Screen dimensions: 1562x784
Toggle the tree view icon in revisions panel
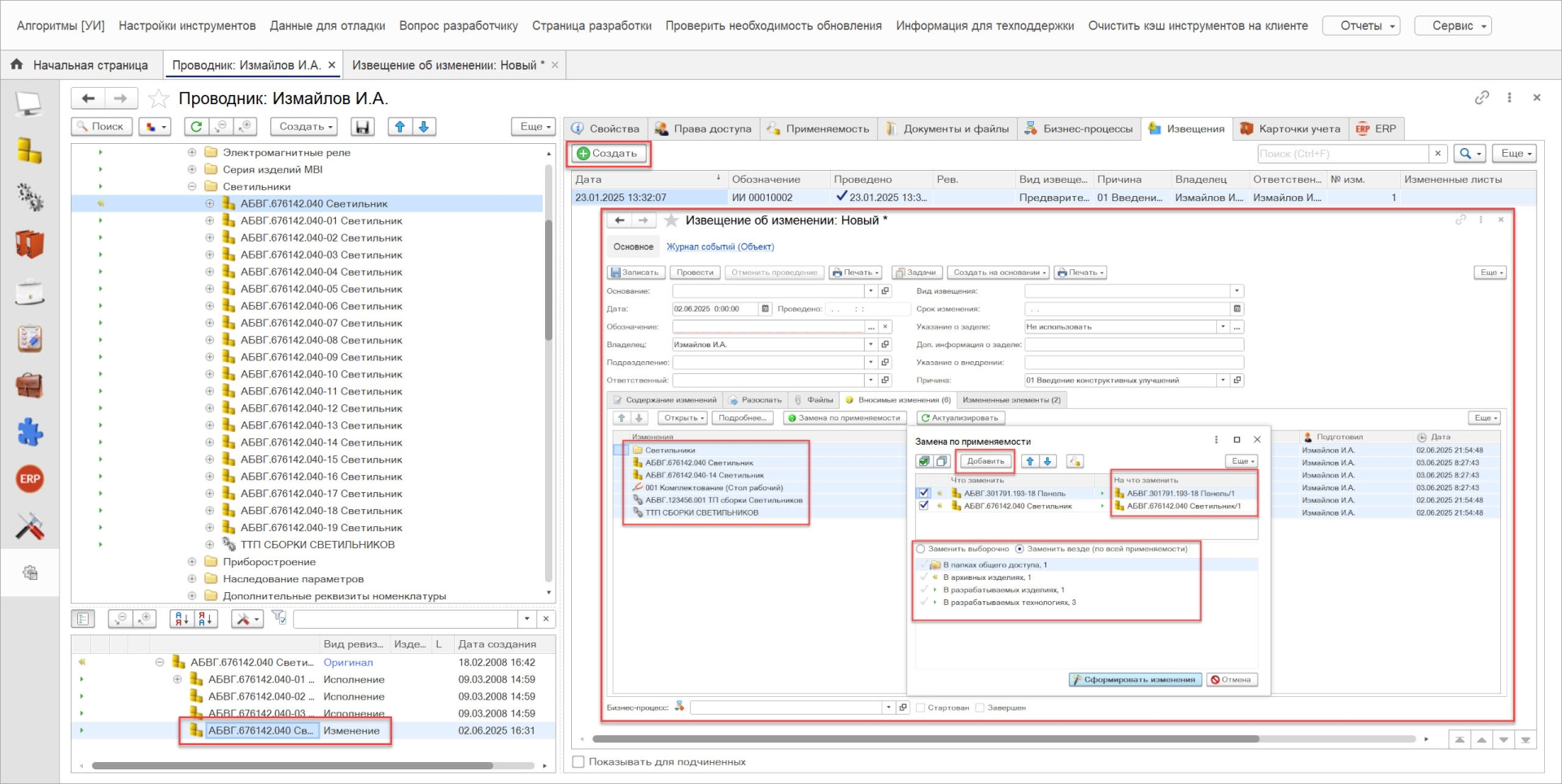pyautogui.click(x=83, y=619)
